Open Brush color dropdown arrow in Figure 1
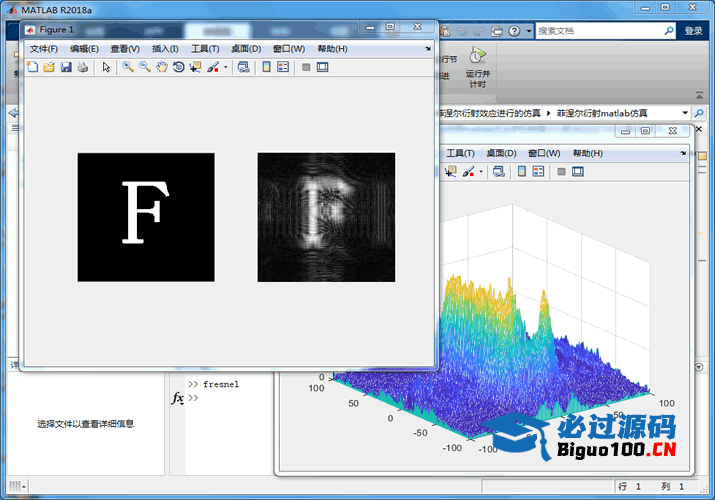This screenshot has height=500, width=715. click(226, 67)
